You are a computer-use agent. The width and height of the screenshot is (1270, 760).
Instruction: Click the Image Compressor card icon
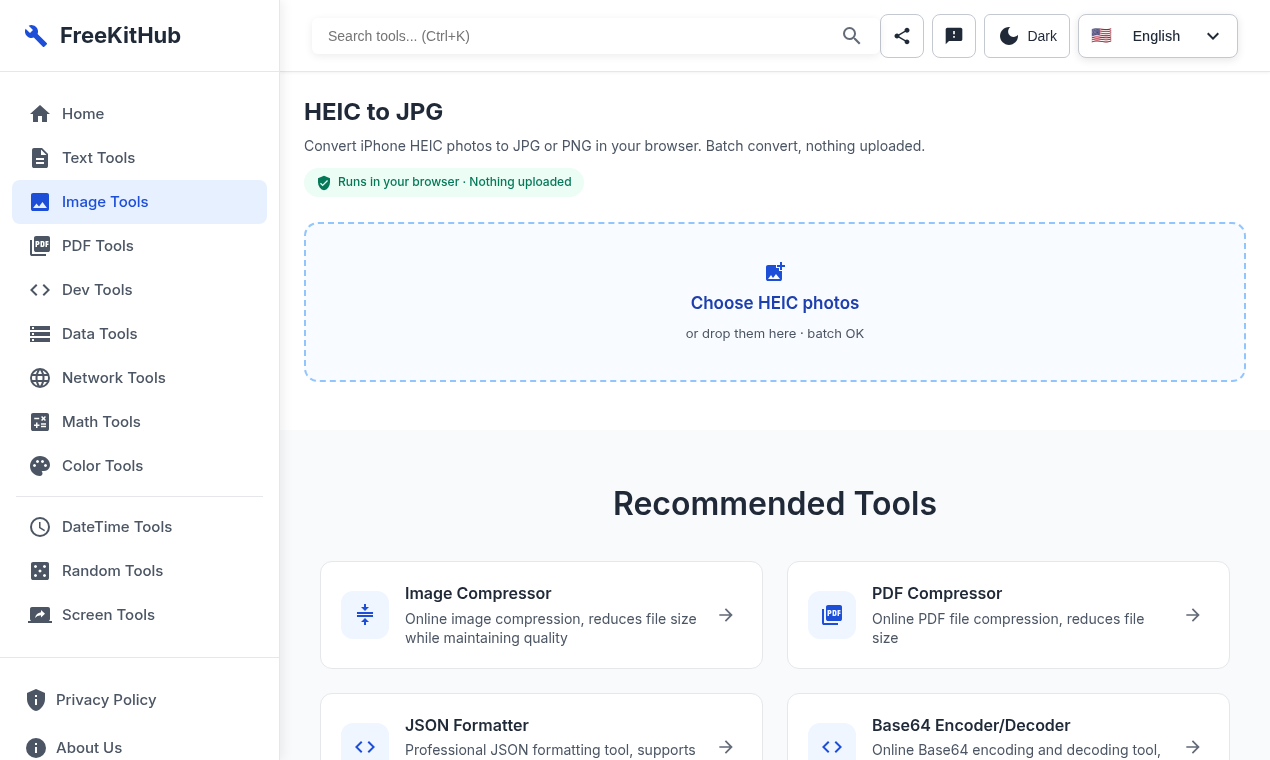point(365,615)
